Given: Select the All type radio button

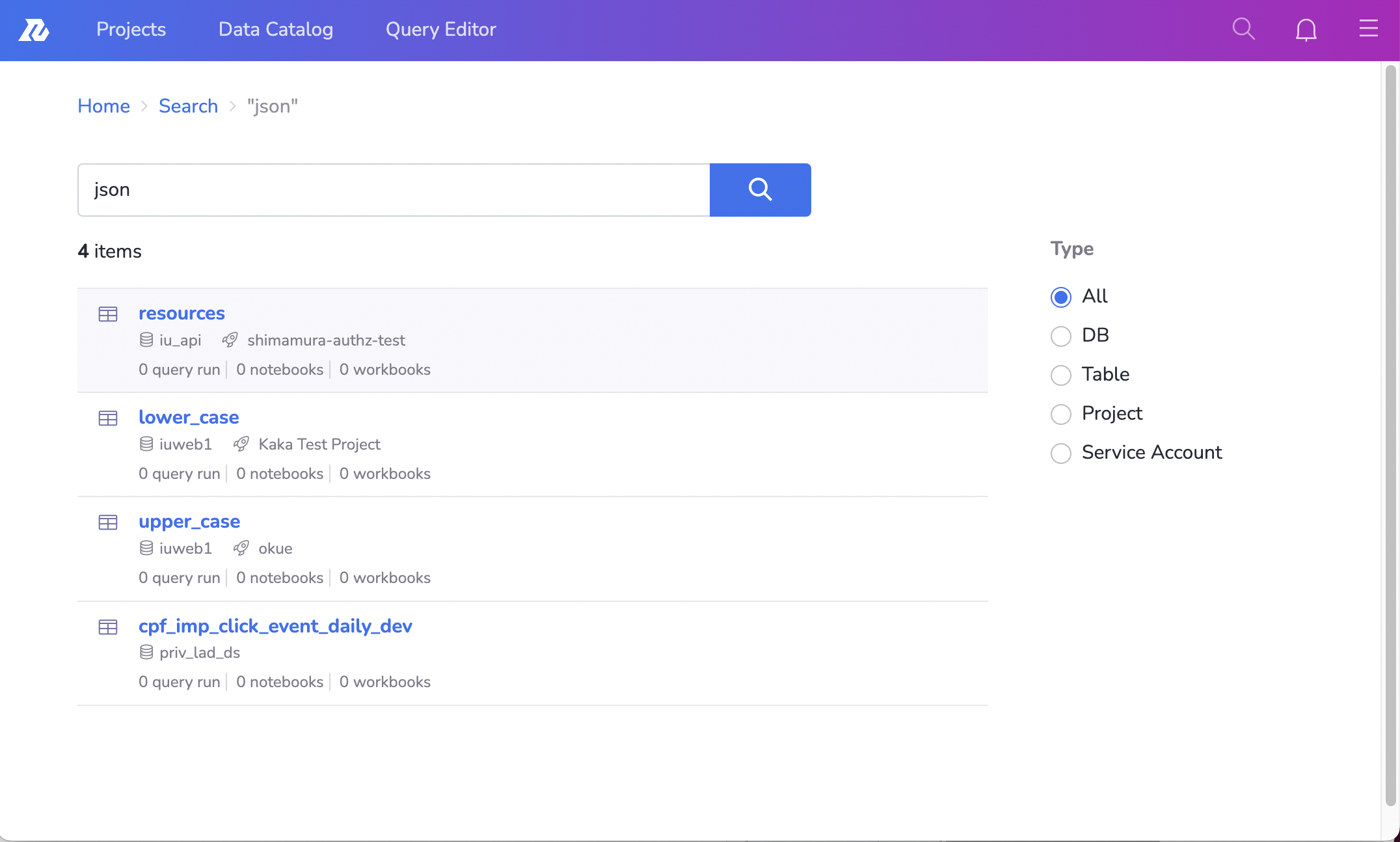Looking at the screenshot, I should click(1060, 297).
